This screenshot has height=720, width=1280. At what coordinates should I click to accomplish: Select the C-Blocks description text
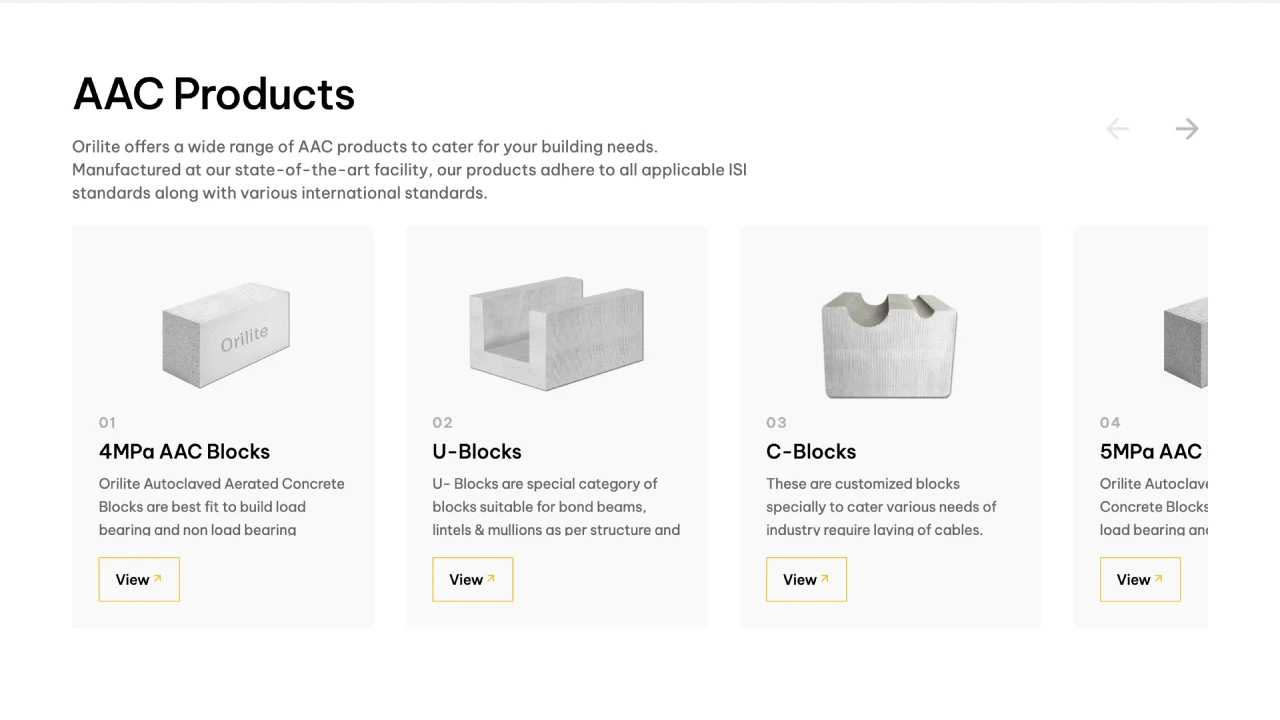click(881, 507)
